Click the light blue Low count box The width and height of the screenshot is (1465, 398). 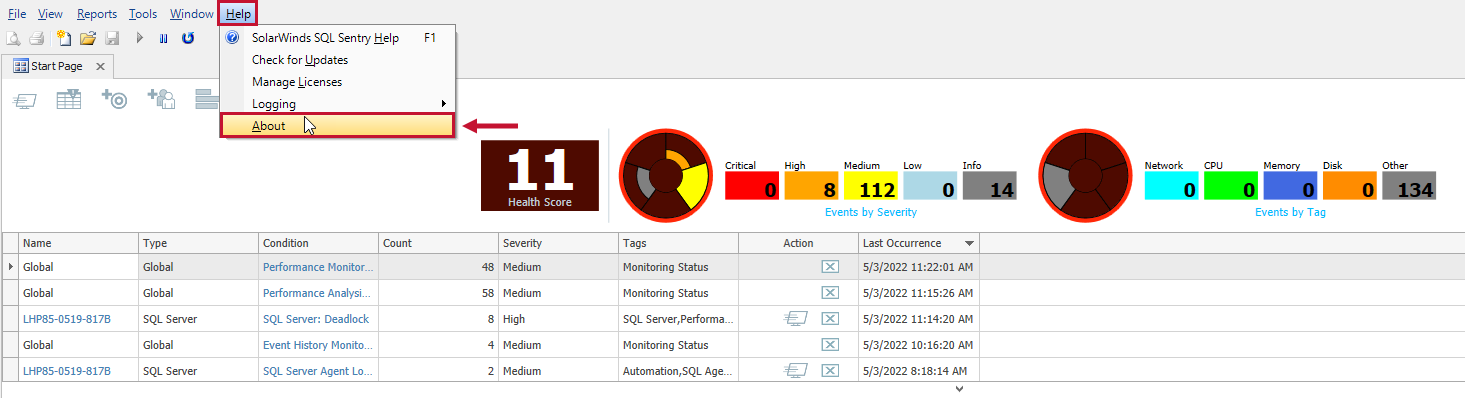930,186
